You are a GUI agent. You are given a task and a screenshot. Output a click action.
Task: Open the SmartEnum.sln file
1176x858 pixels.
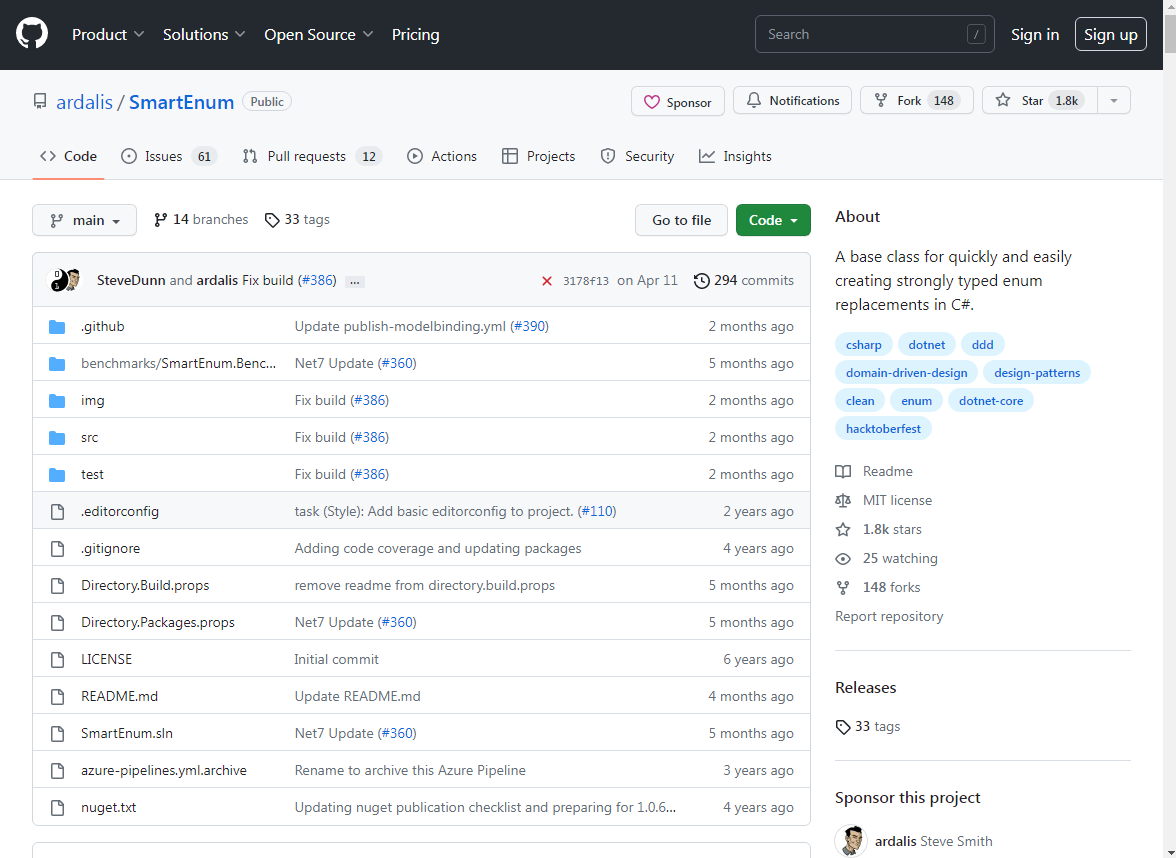coord(127,734)
